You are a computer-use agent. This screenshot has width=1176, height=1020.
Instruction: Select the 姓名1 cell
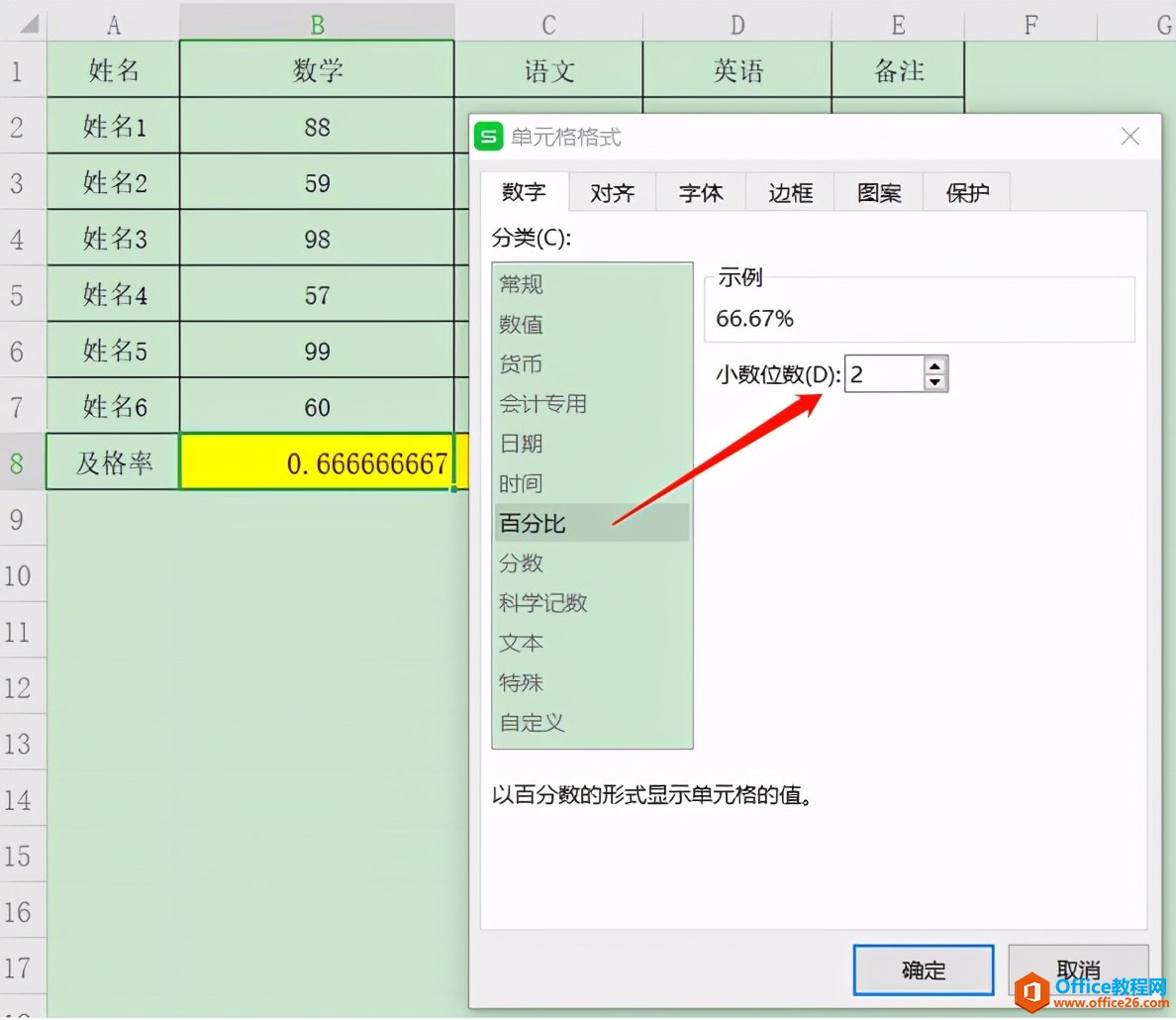(x=113, y=126)
